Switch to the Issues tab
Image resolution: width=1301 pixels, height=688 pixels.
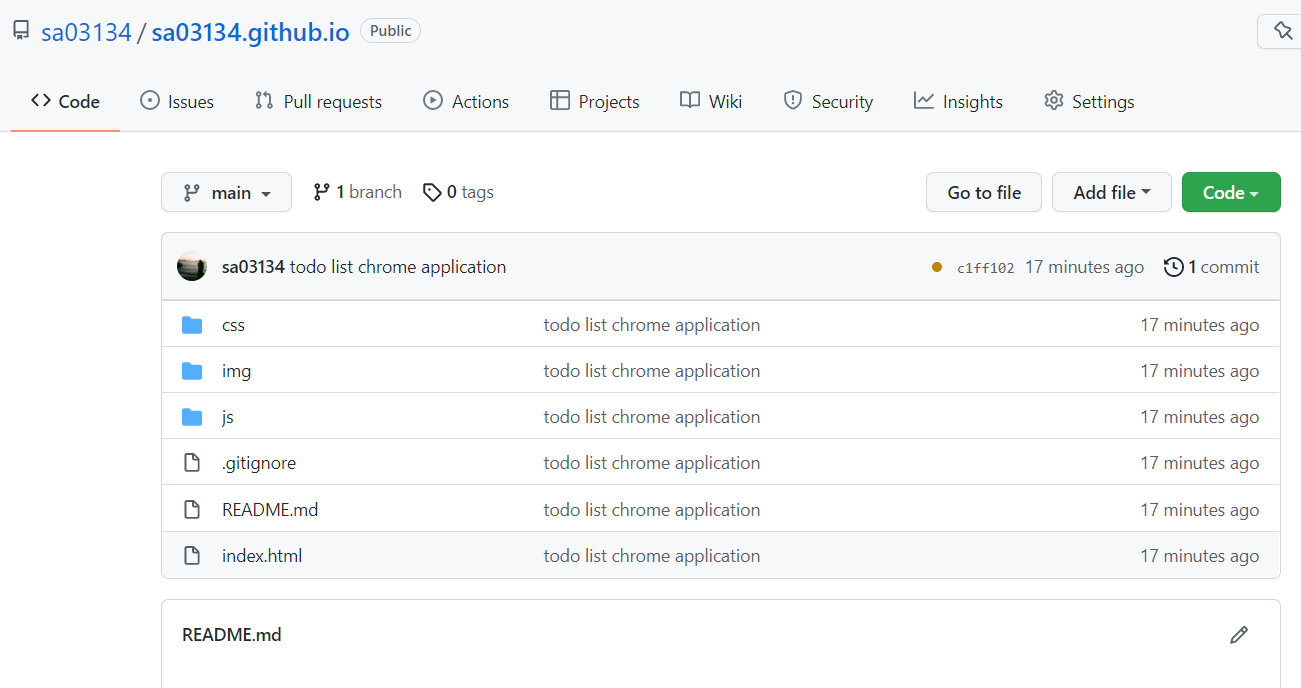[177, 101]
